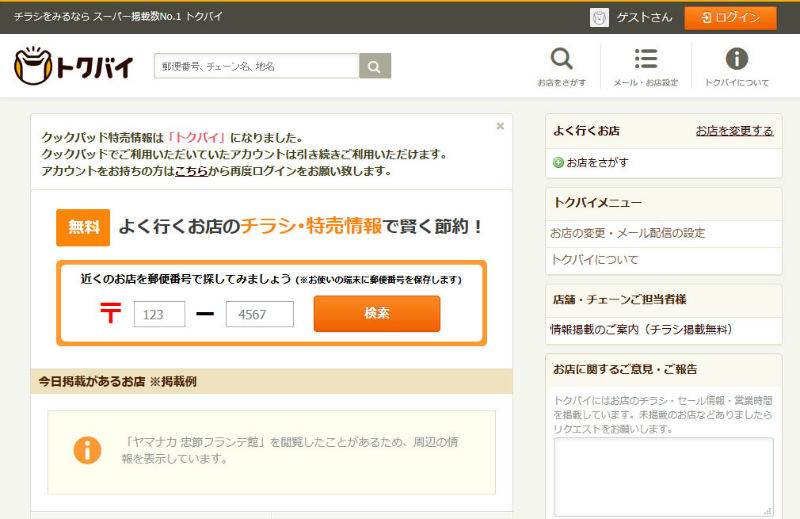Click the first postal code field 123
The image size is (800, 519).
(159, 314)
